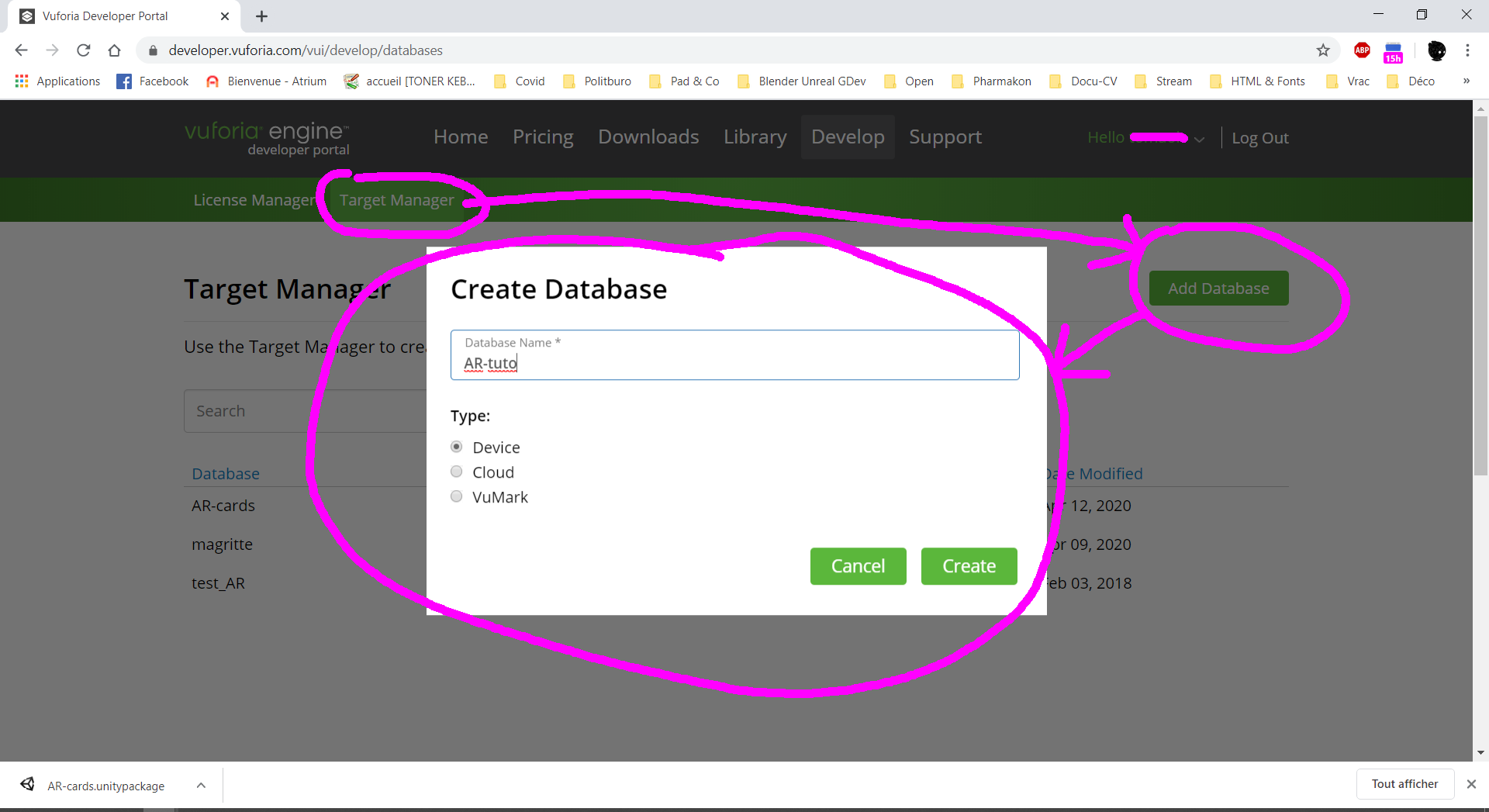Click the Search databases field
The width and height of the screenshot is (1489, 812).
coord(306,411)
